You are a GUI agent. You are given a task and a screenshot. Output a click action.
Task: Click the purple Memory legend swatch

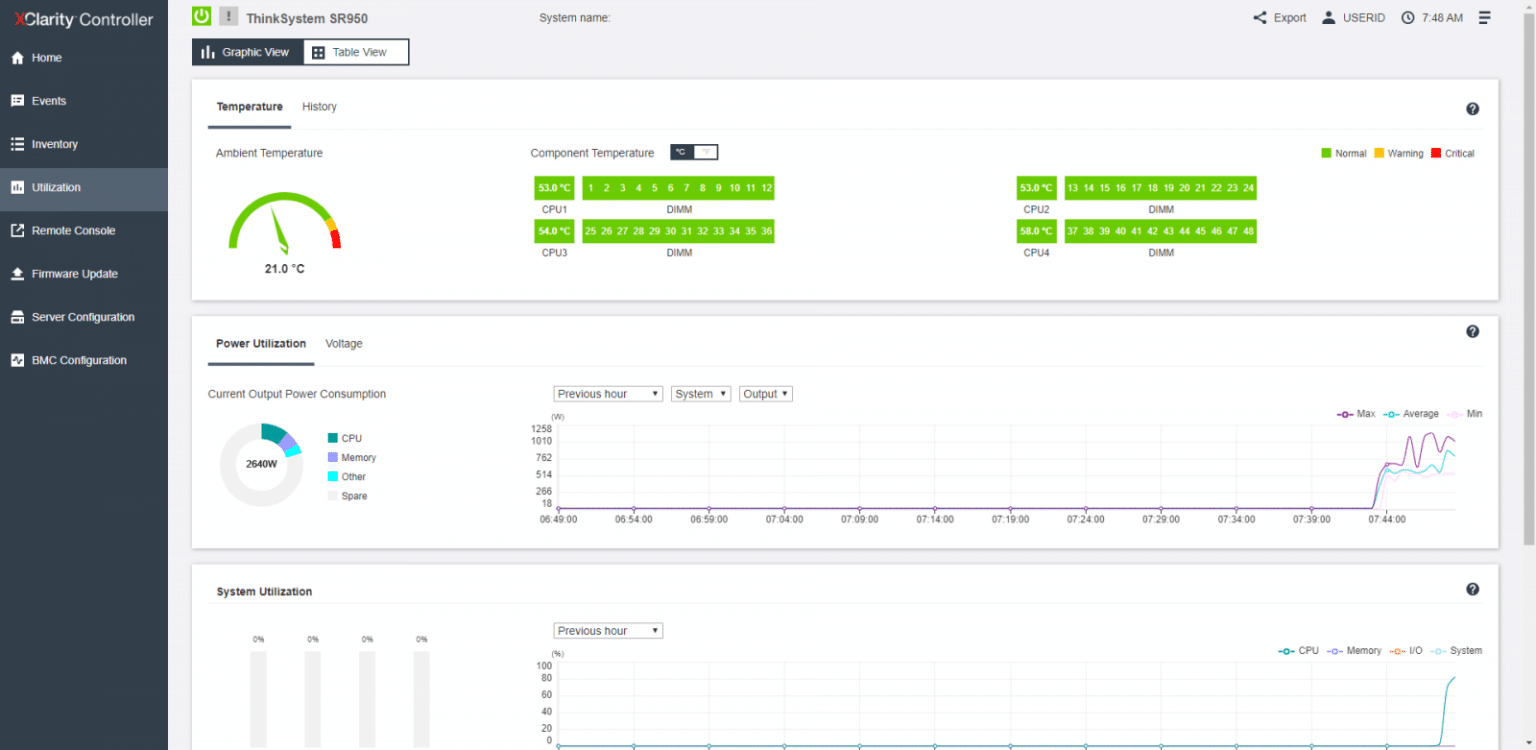(332, 457)
